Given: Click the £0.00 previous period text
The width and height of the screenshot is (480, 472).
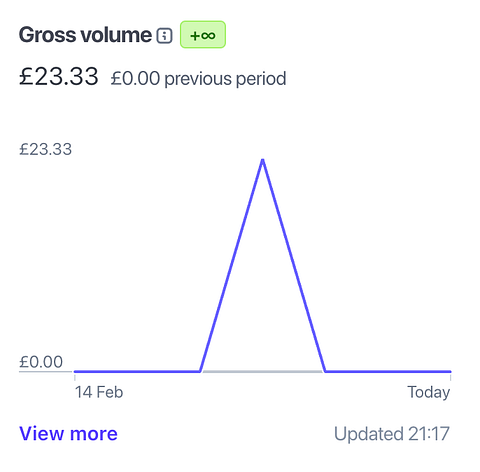Looking at the screenshot, I should 198,79.
